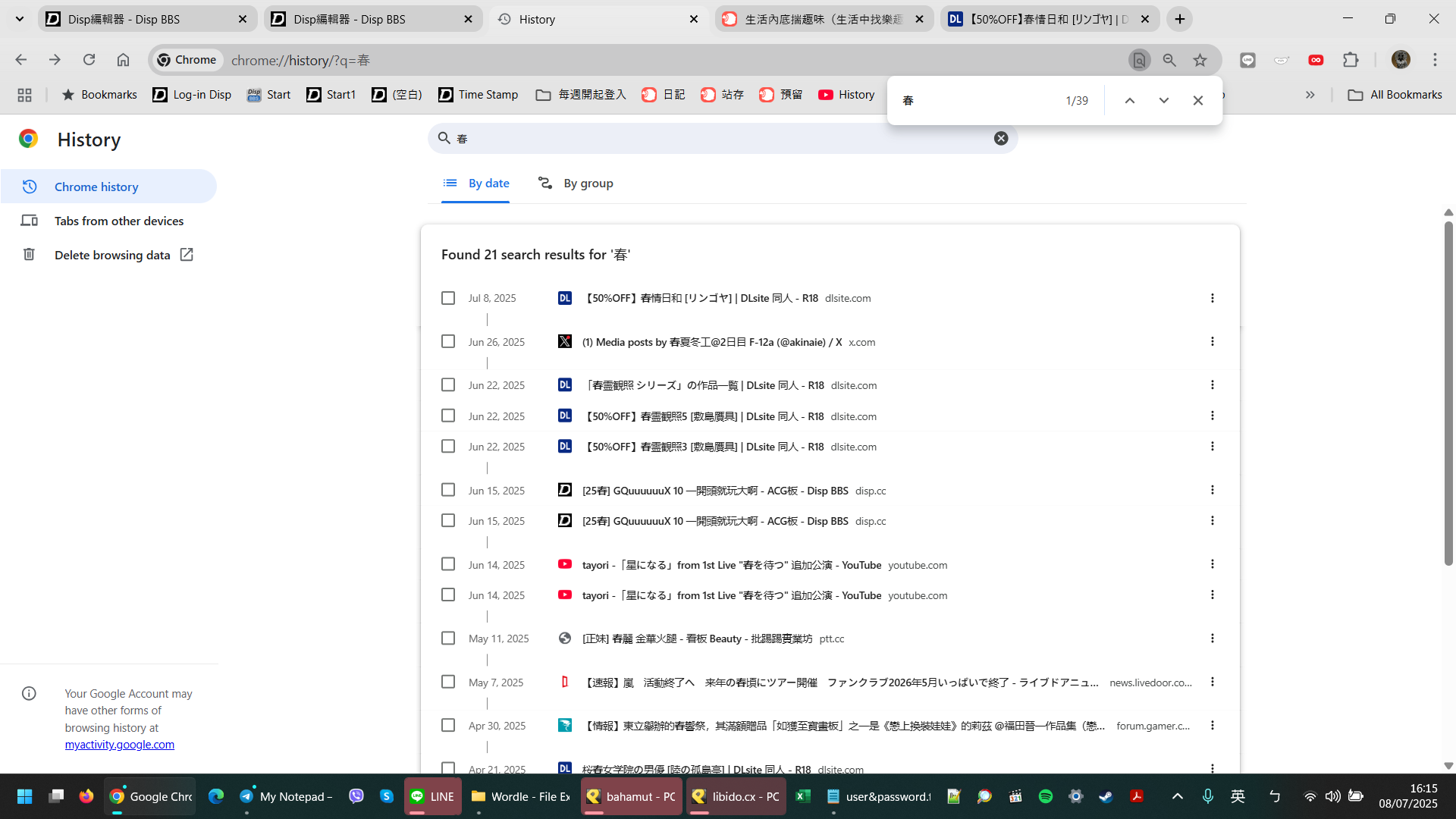
Task: Clear the history search field
Action: point(1001,138)
